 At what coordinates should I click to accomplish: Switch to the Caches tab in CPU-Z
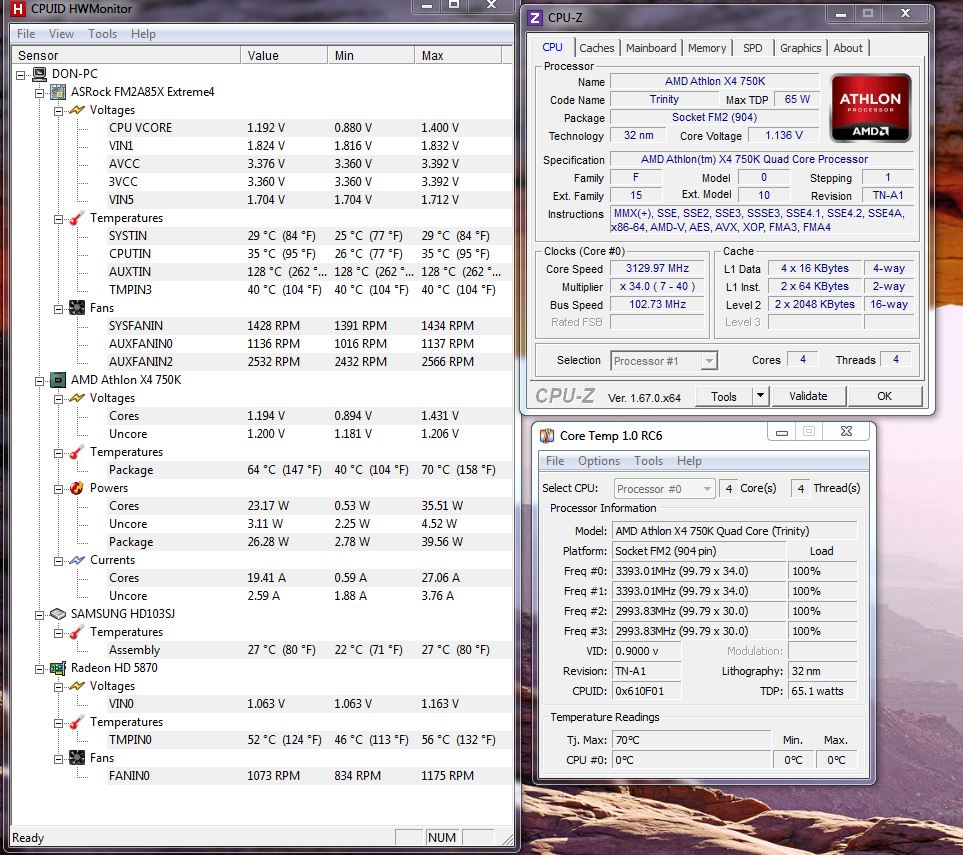[596, 48]
